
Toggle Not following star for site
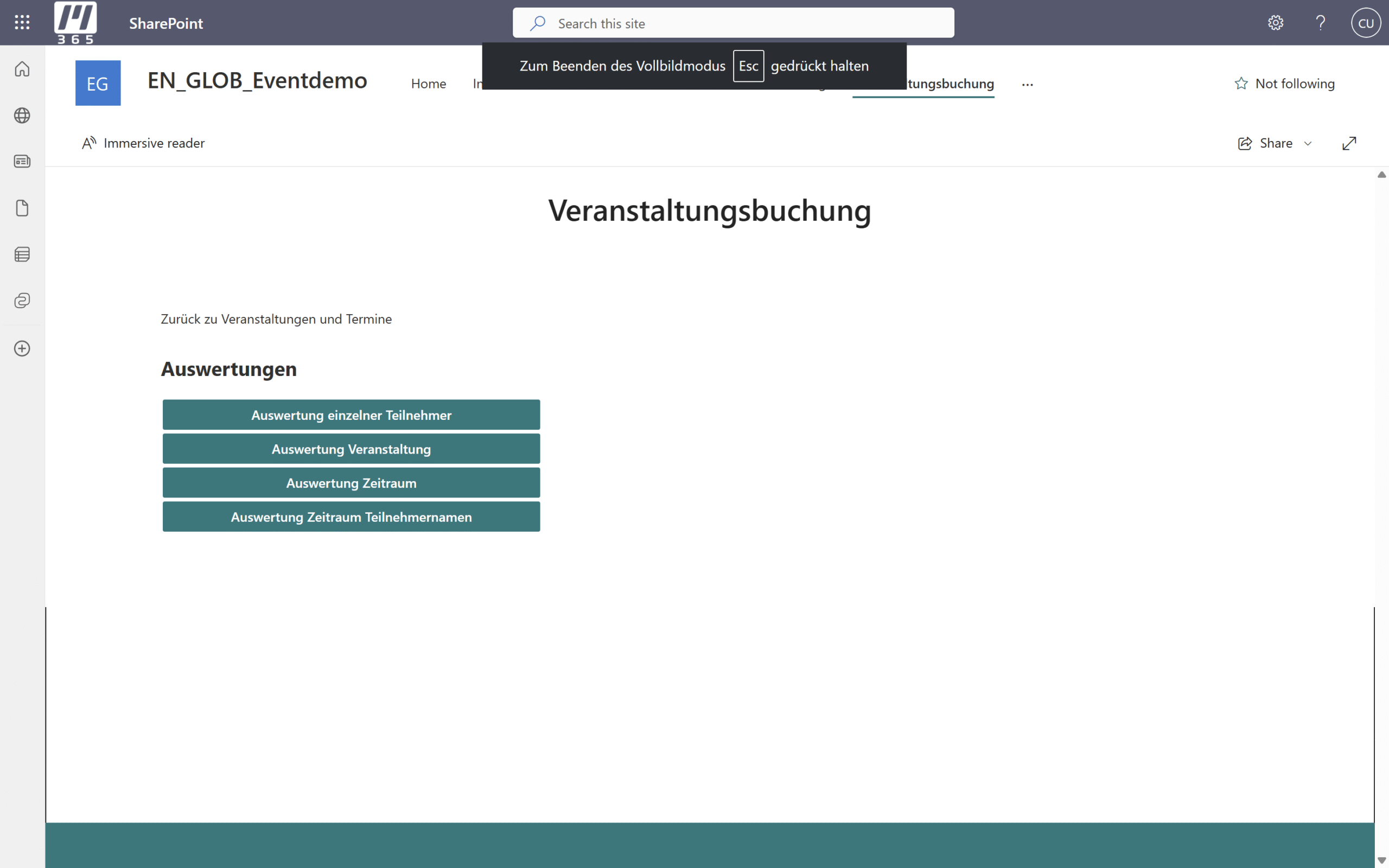coord(1241,84)
